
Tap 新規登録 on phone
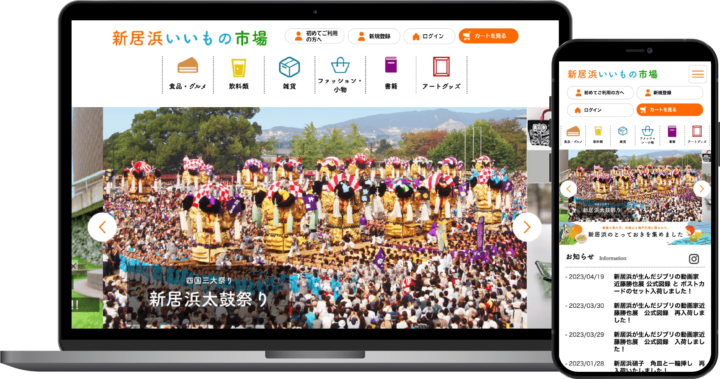point(669,93)
